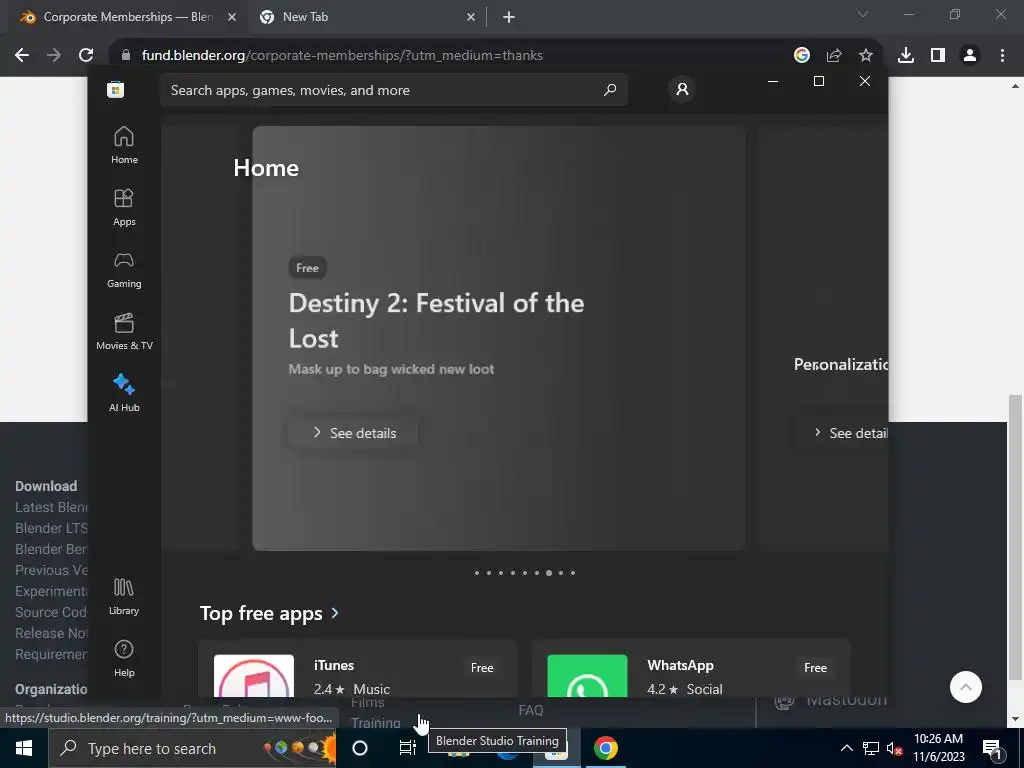The height and width of the screenshot is (768, 1024).
Task: Switch to Corporate Memberships Chrome tab
Action: click(128, 17)
